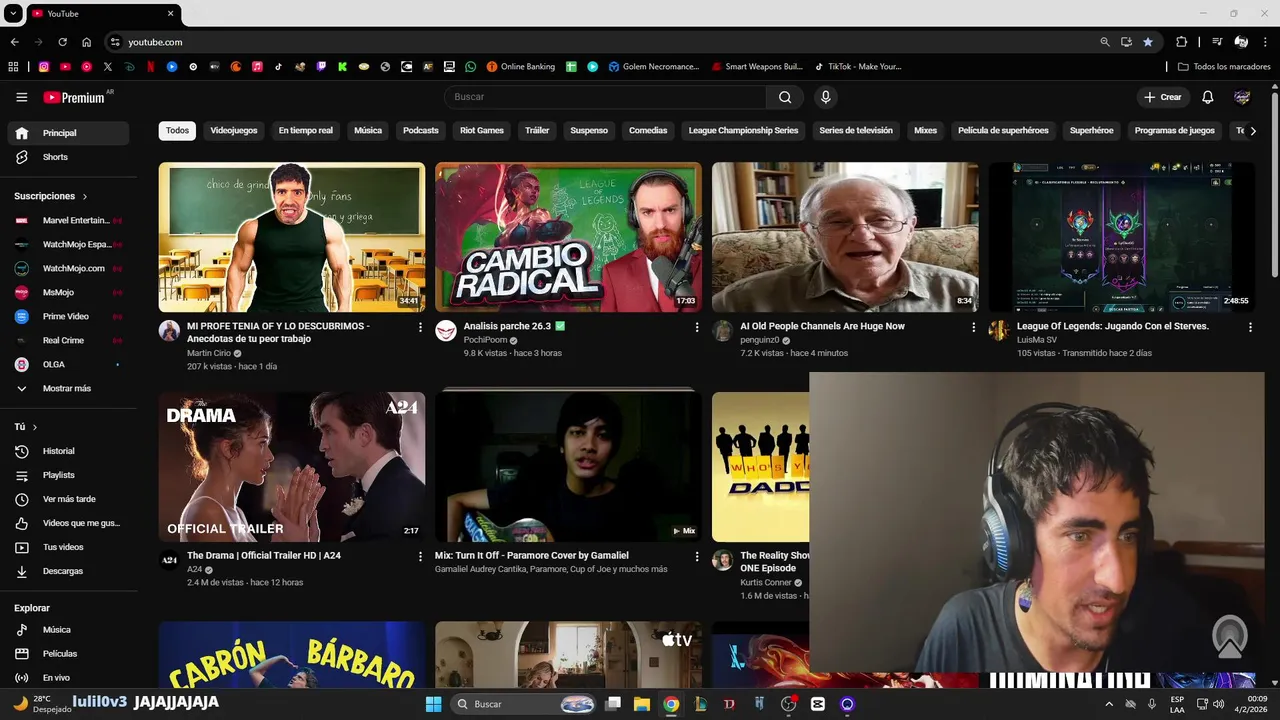
Task: Open the Twitch bookmark icon
Action: [x=321, y=67]
